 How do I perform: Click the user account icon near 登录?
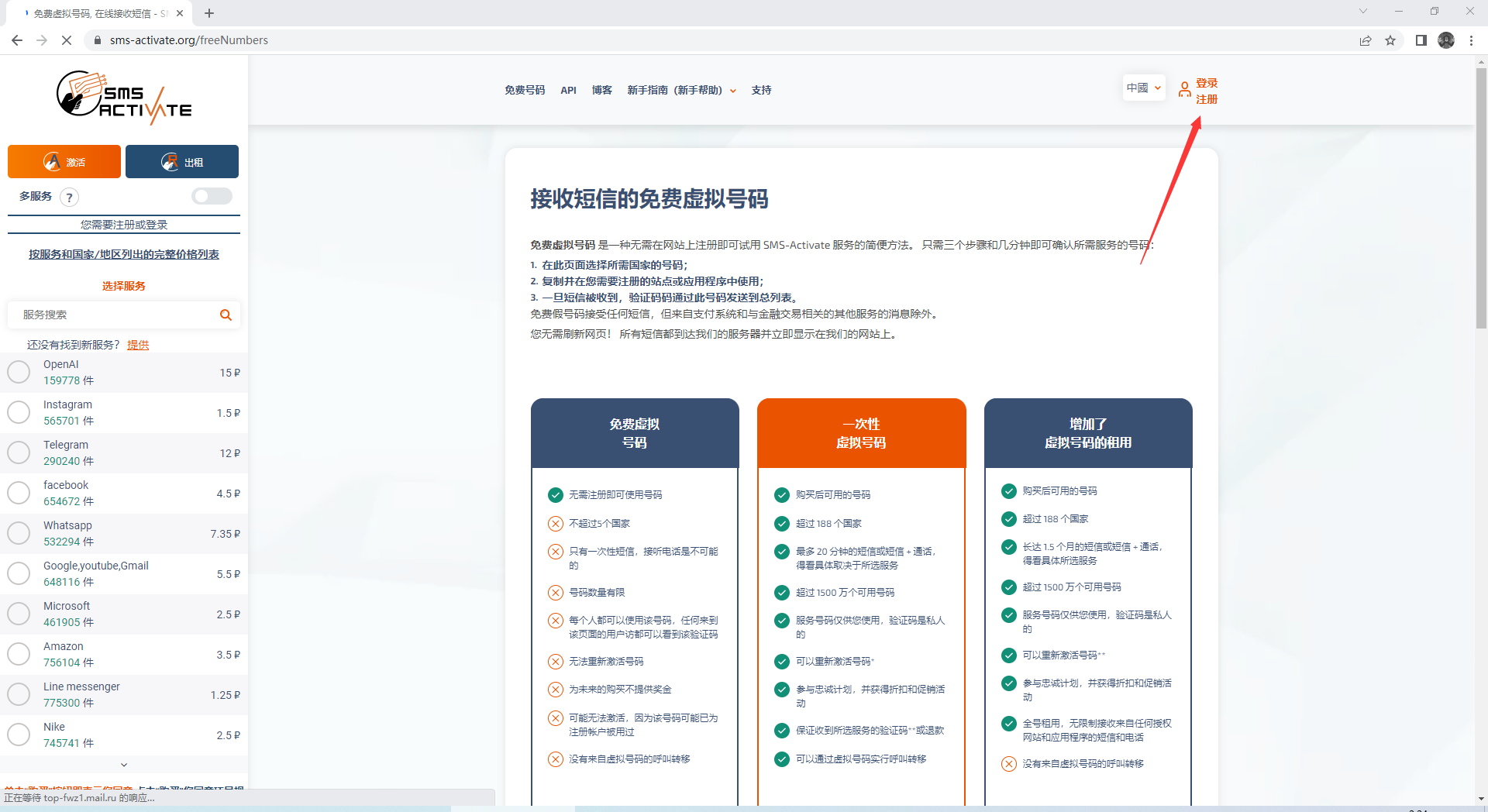pos(1183,90)
